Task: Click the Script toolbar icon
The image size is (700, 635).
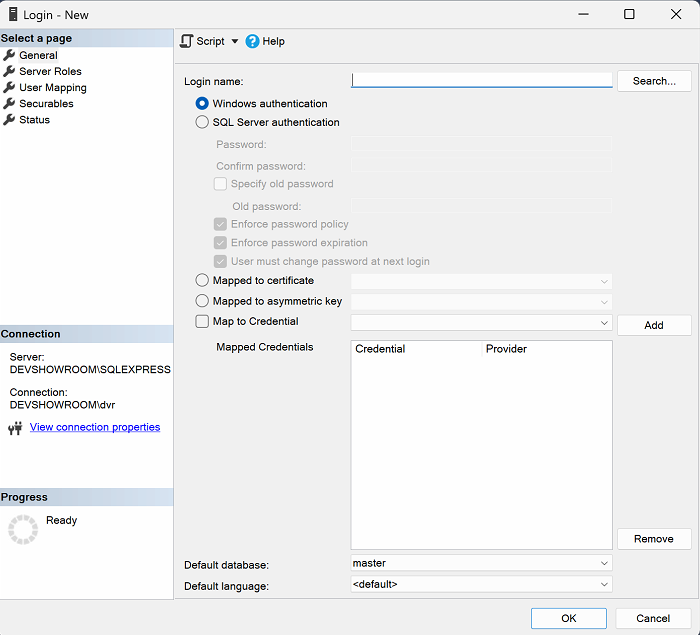Action: click(x=186, y=41)
